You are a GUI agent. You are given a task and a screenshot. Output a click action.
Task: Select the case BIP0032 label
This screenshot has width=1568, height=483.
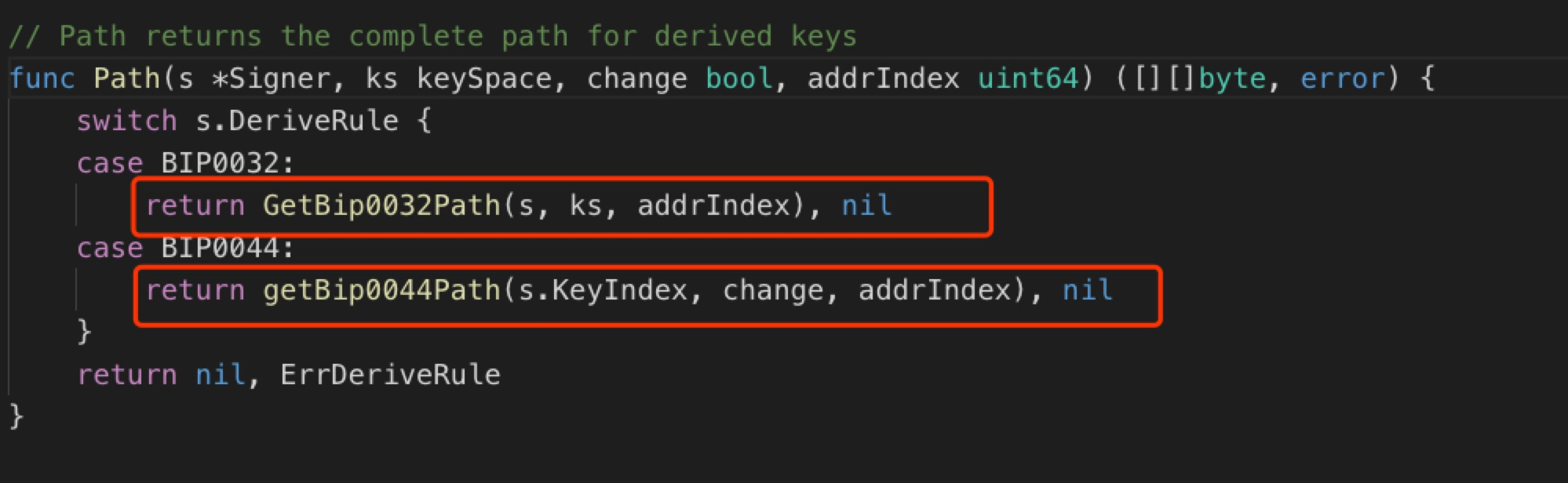click(185, 163)
